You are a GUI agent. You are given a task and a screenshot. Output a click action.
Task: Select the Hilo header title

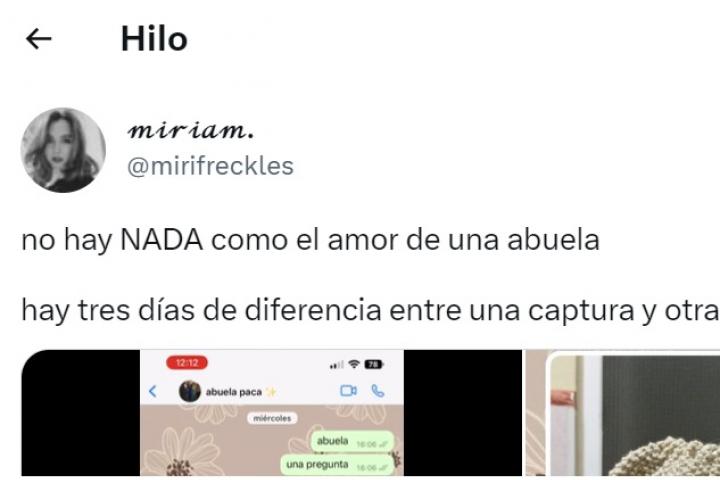(154, 39)
